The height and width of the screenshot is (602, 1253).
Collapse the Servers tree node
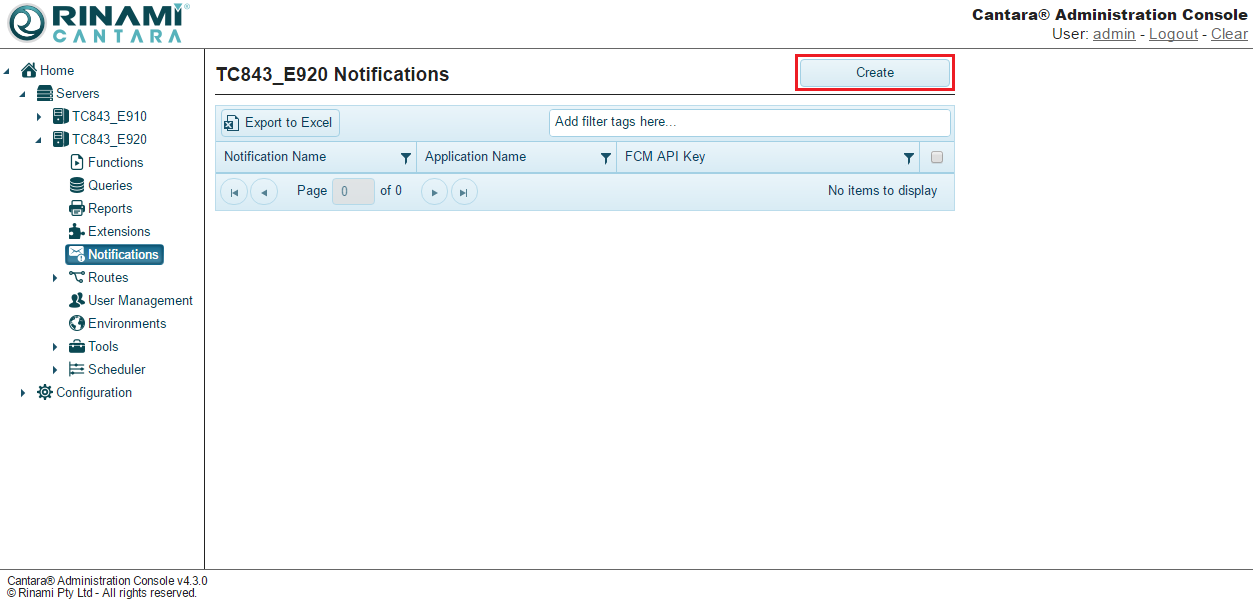pyautogui.click(x=23, y=94)
